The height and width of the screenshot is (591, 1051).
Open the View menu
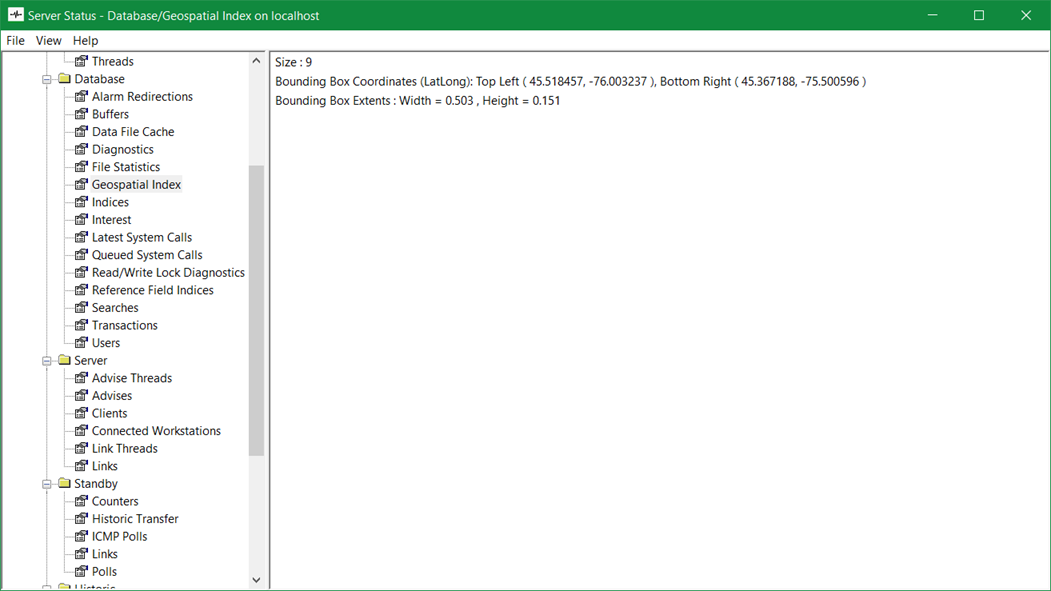(48, 41)
